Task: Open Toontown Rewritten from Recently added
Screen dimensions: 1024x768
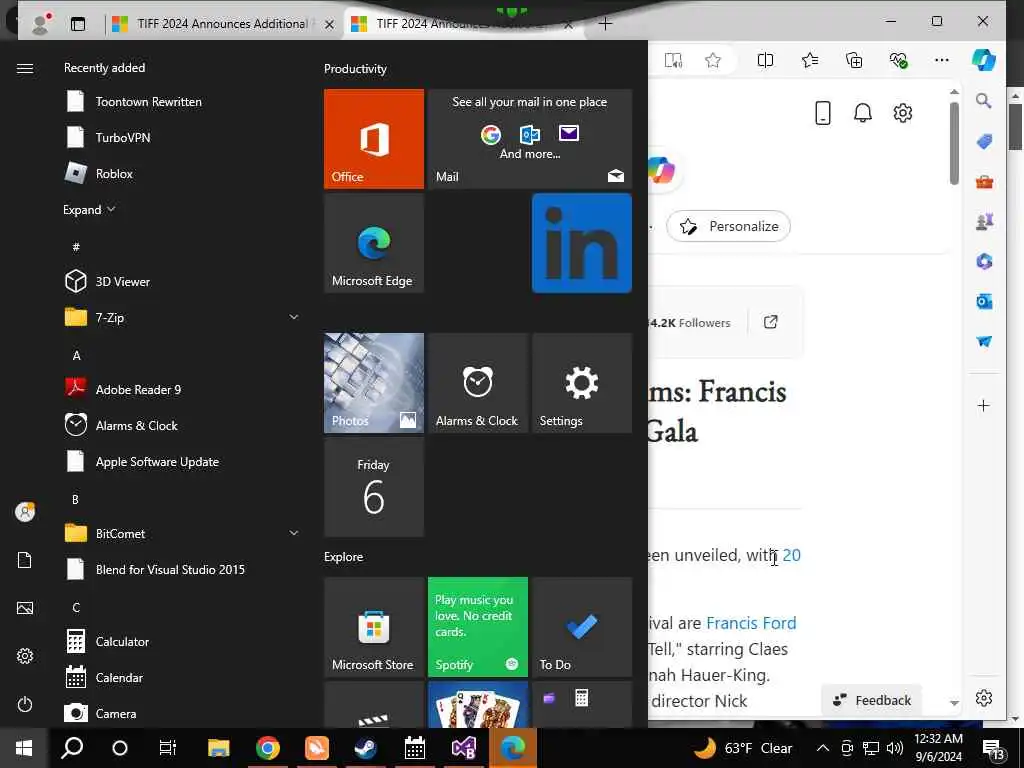Action: point(183,101)
